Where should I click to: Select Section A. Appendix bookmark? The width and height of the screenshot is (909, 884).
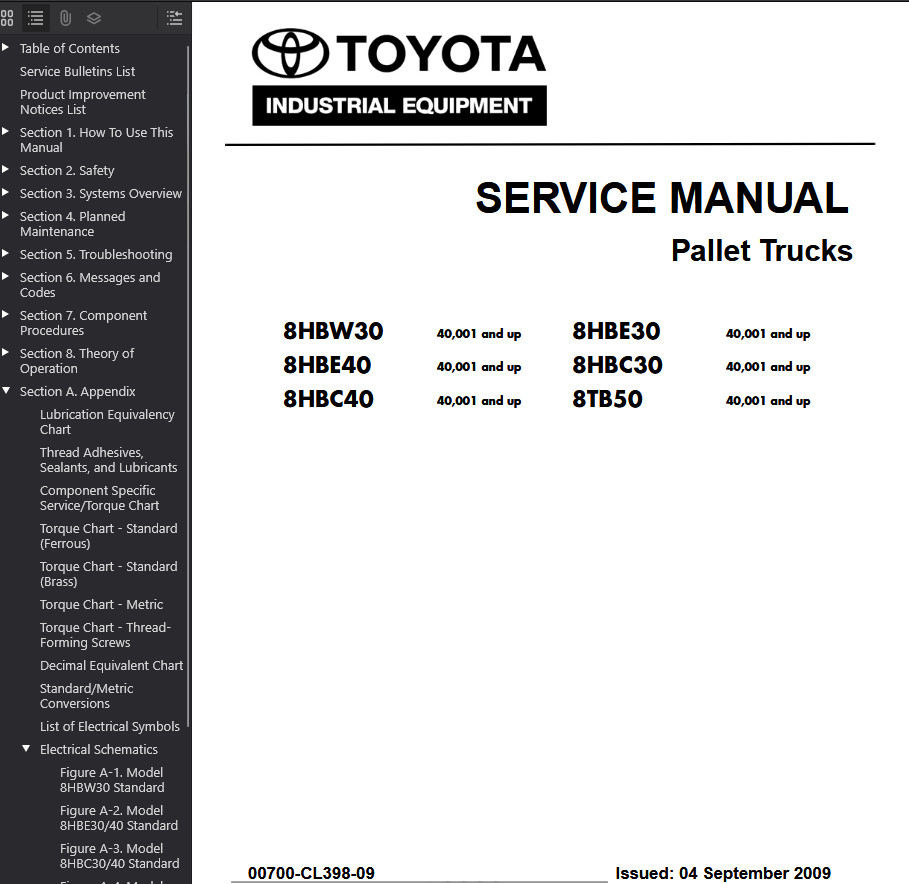click(77, 391)
